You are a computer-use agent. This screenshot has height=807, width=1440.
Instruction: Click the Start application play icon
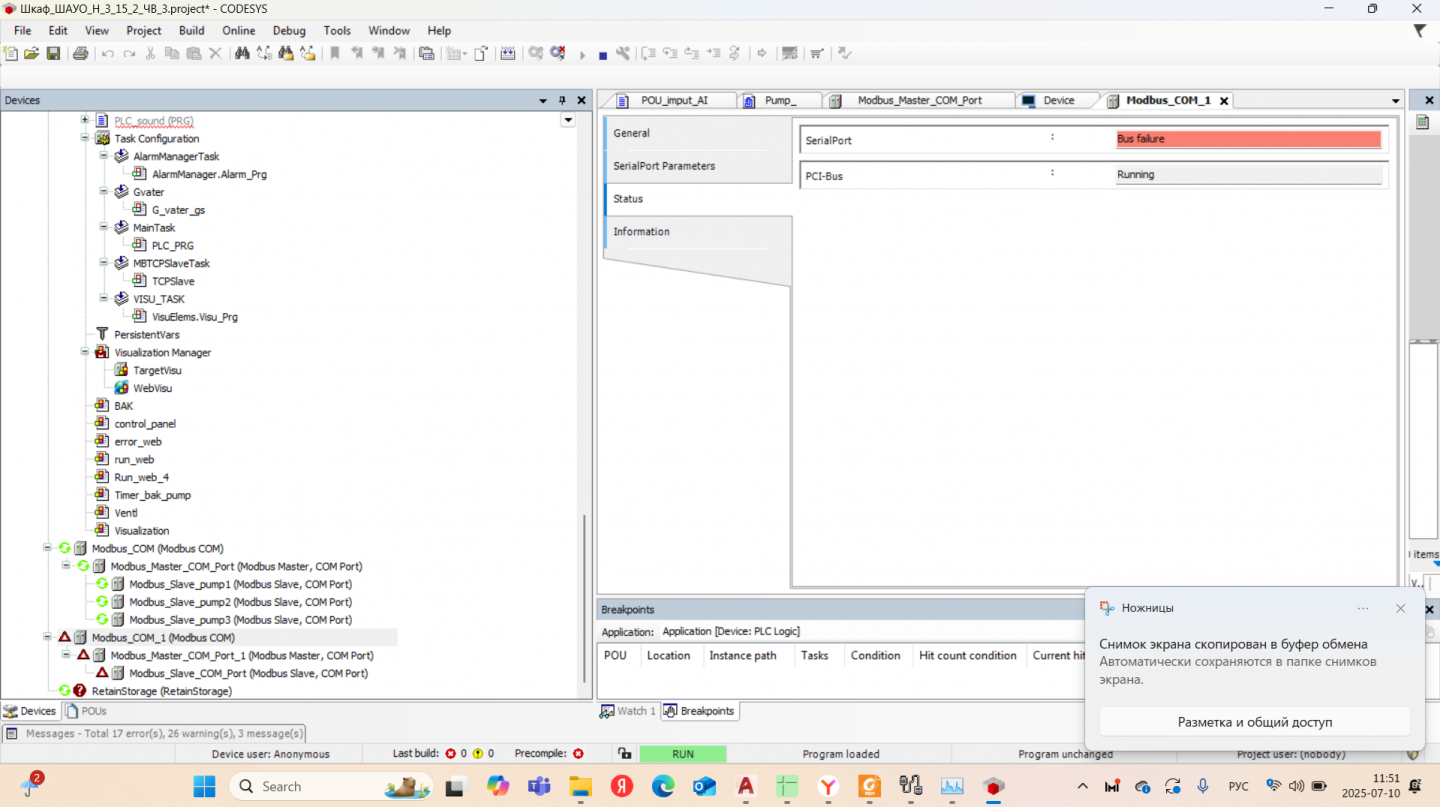pyautogui.click(x=582, y=55)
